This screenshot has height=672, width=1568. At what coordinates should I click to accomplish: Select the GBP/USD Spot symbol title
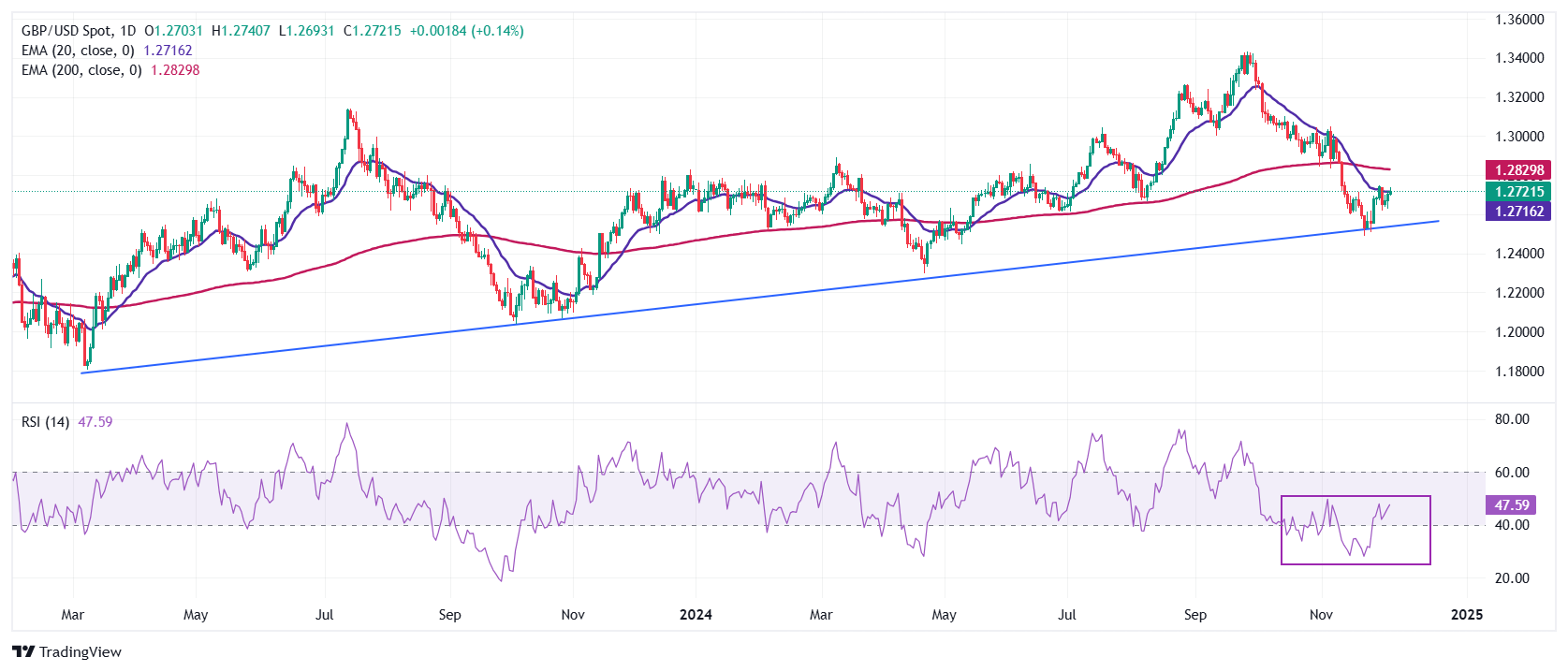(x=66, y=31)
